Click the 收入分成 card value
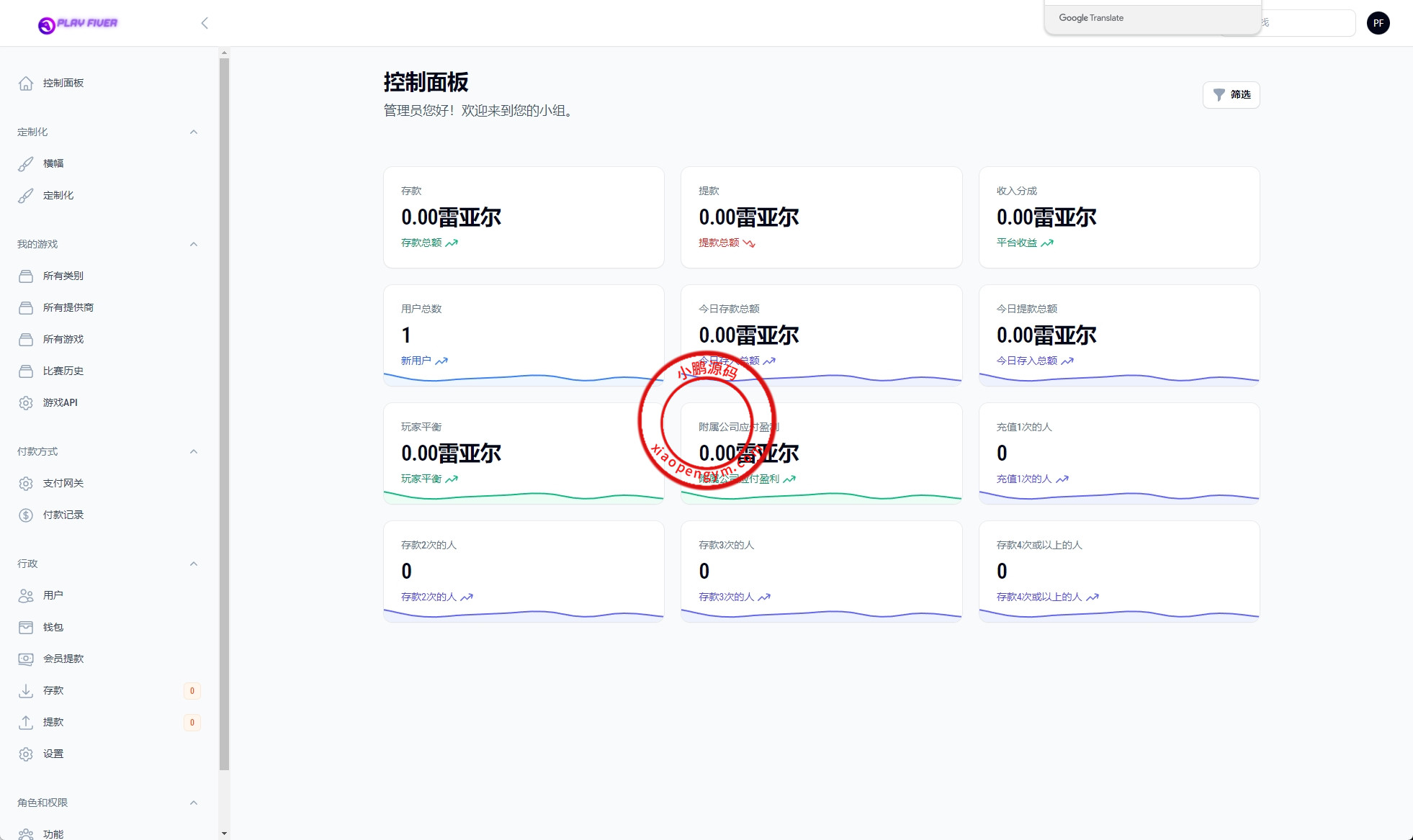The image size is (1413, 840). (x=1046, y=217)
